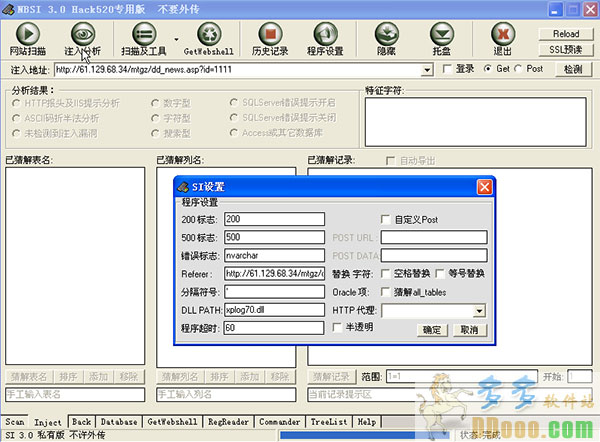The width and height of the screenshot is (600, 442).
Task: Expand arrow next to 扫描及工具
Action: 176,39
